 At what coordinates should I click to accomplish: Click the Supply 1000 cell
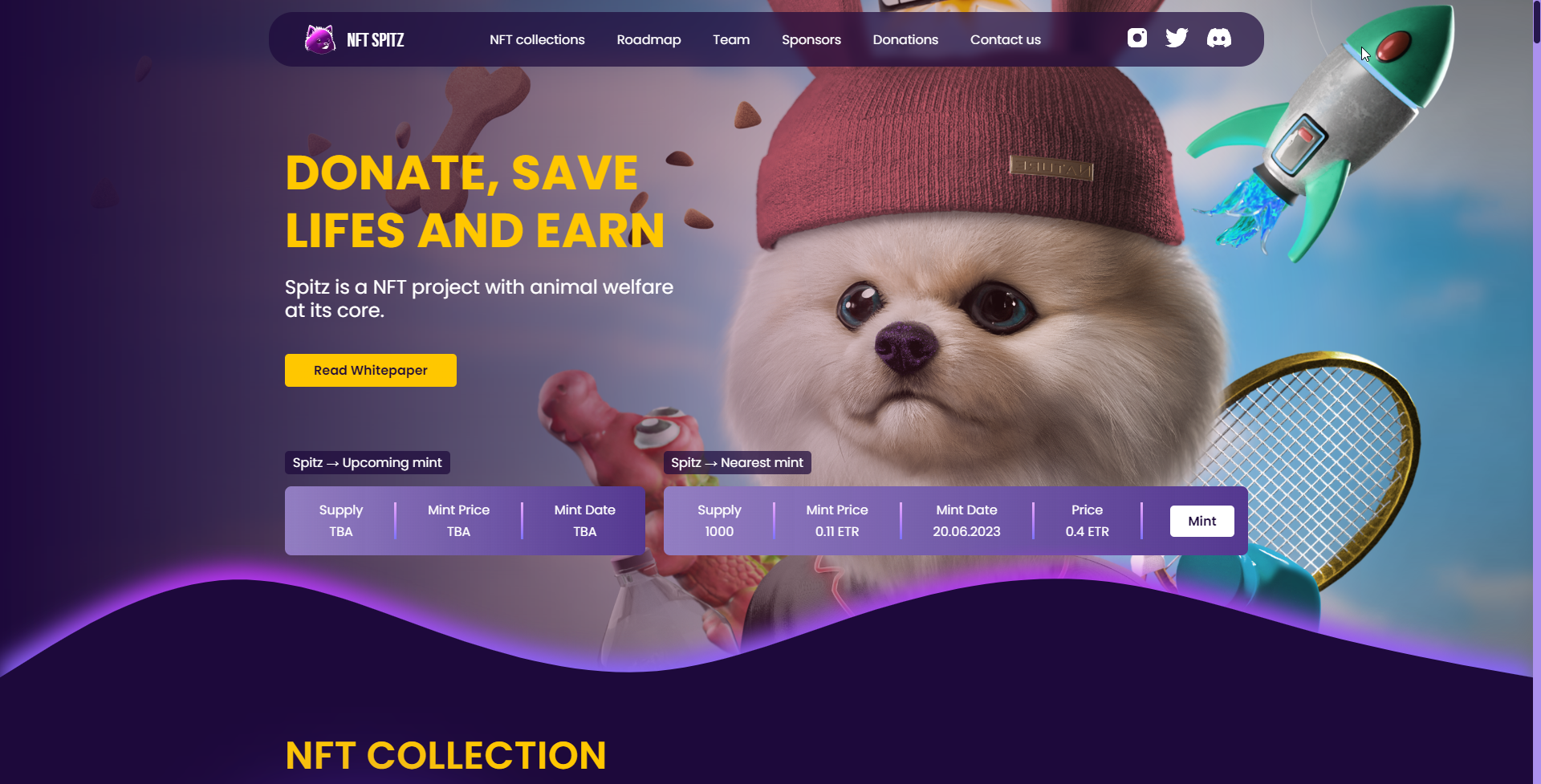[x=719, y=521]
